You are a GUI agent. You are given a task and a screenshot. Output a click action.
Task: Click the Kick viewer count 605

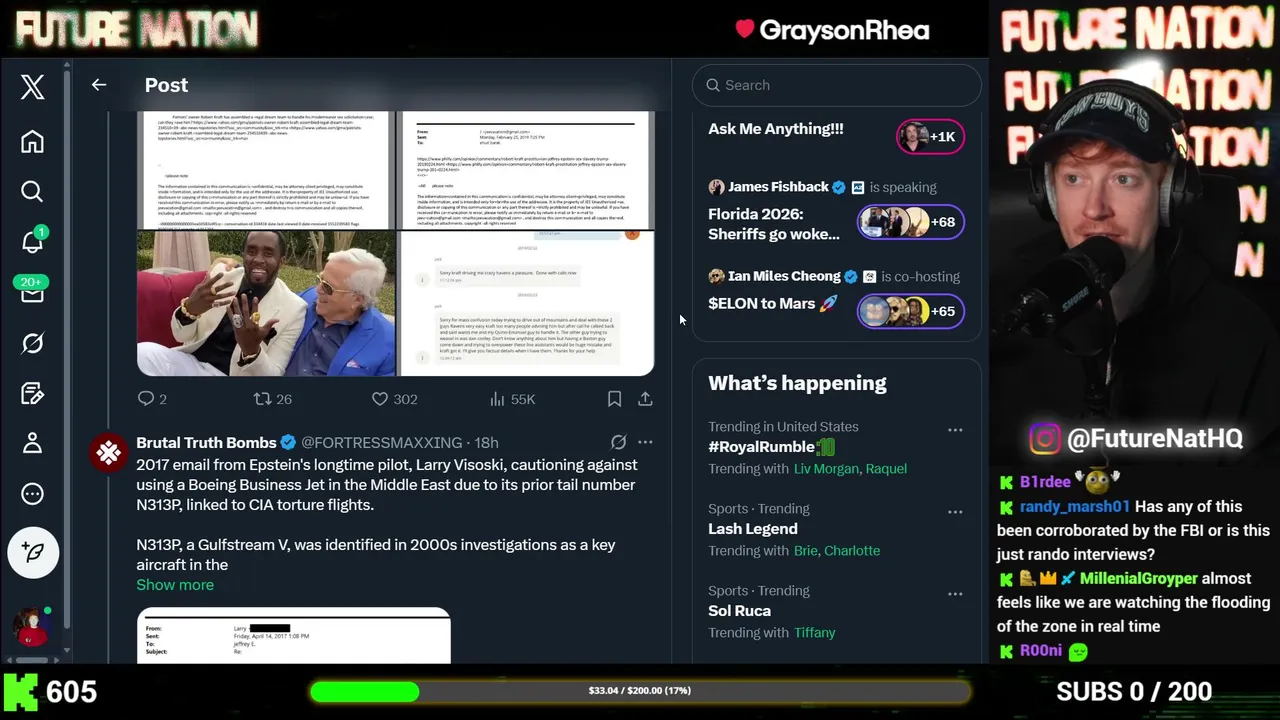point(71,692)
